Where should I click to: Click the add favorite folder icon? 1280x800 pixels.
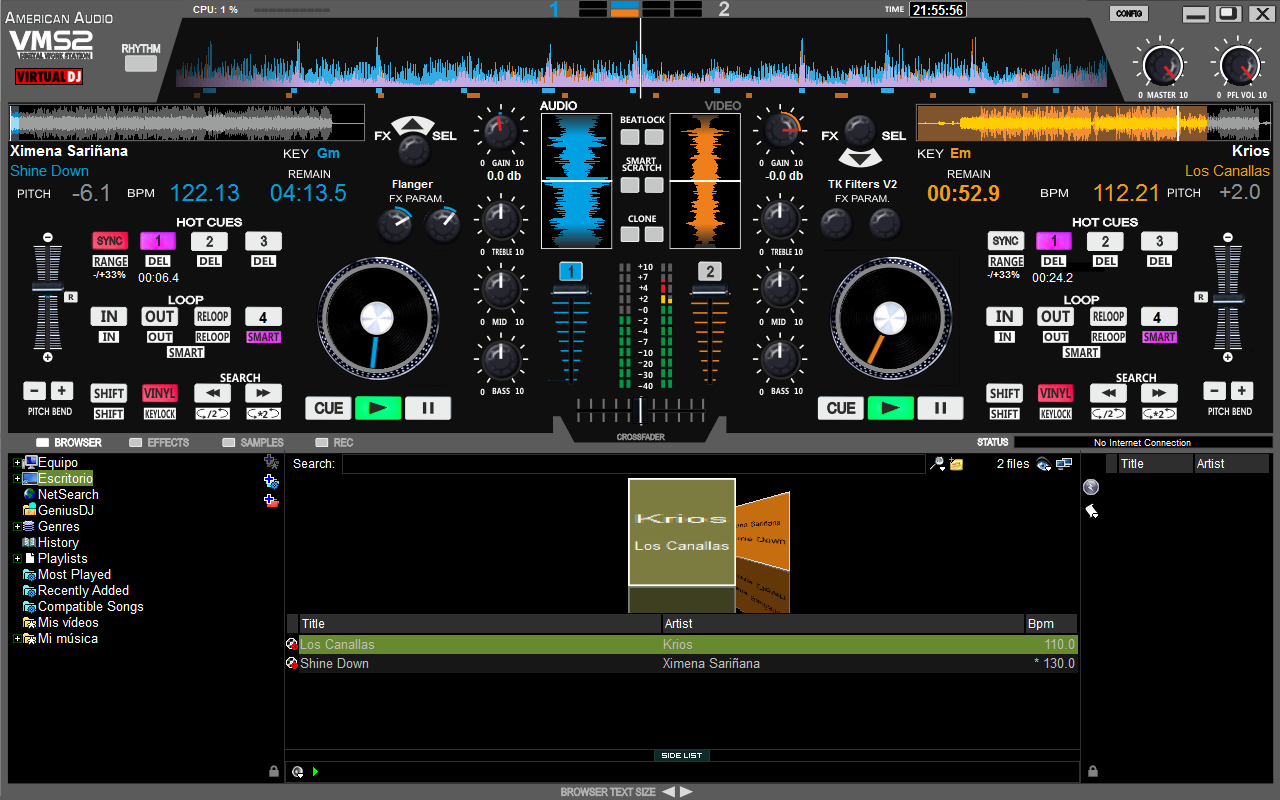coord(270,461)
